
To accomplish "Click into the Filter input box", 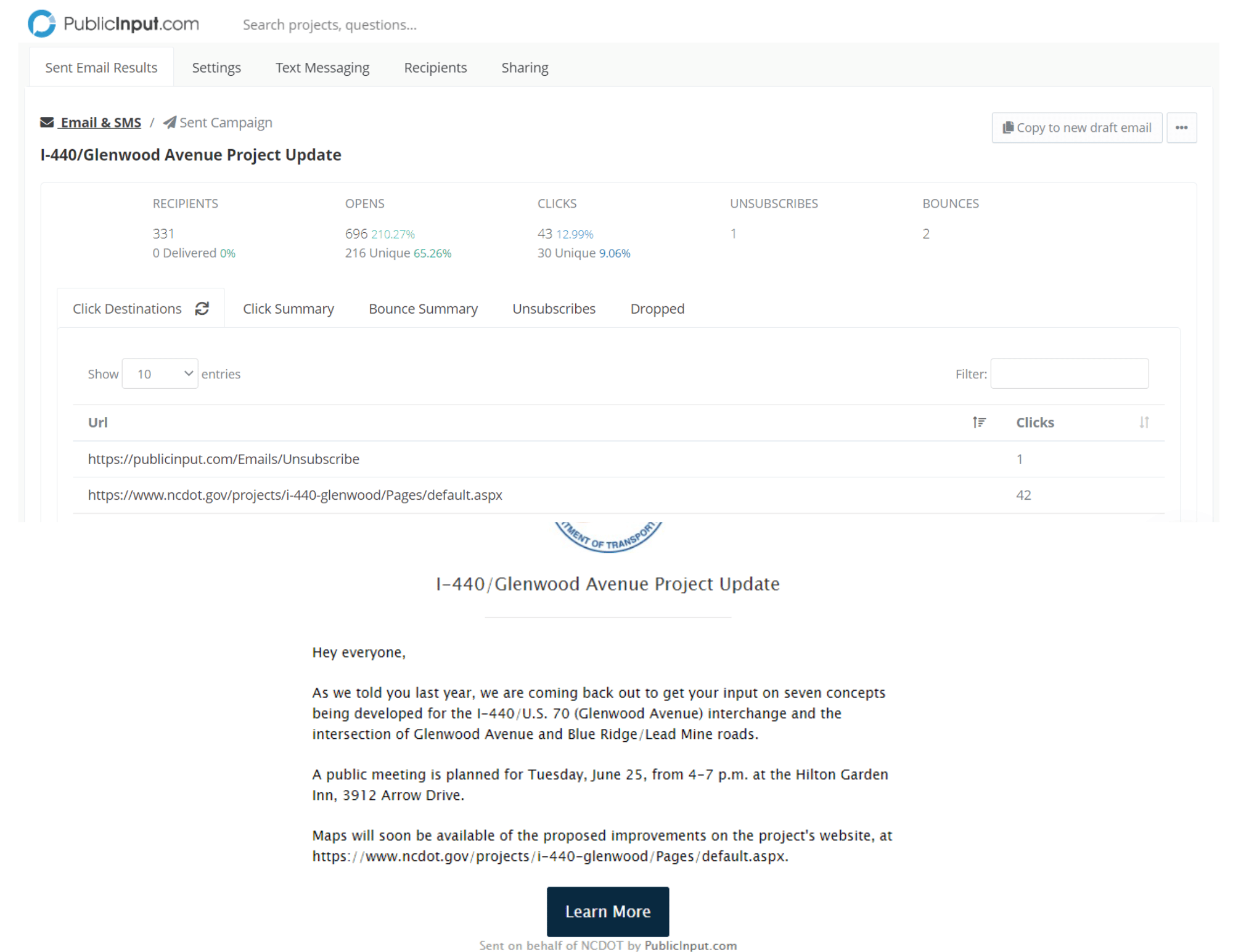I will tap(1069, 373).
